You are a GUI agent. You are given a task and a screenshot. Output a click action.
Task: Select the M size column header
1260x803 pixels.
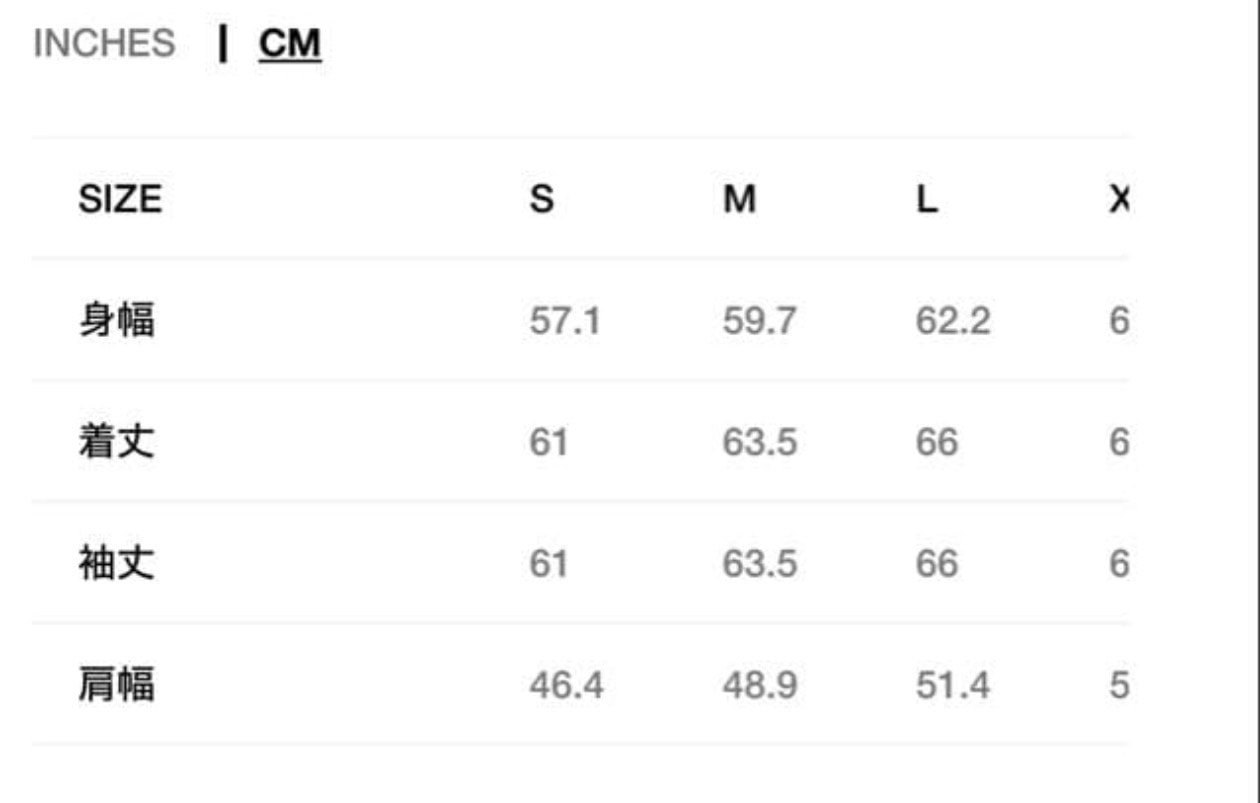click(739, 200)
